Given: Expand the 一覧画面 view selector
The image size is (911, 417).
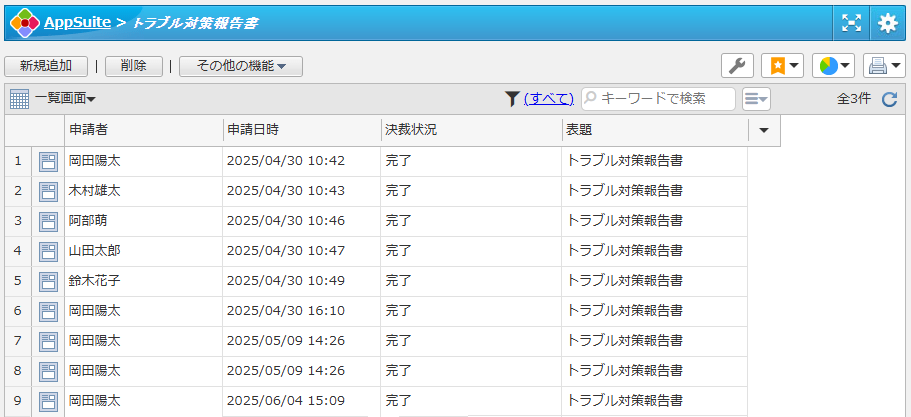Looking at the screenshot, I should (x=65, y=98).
